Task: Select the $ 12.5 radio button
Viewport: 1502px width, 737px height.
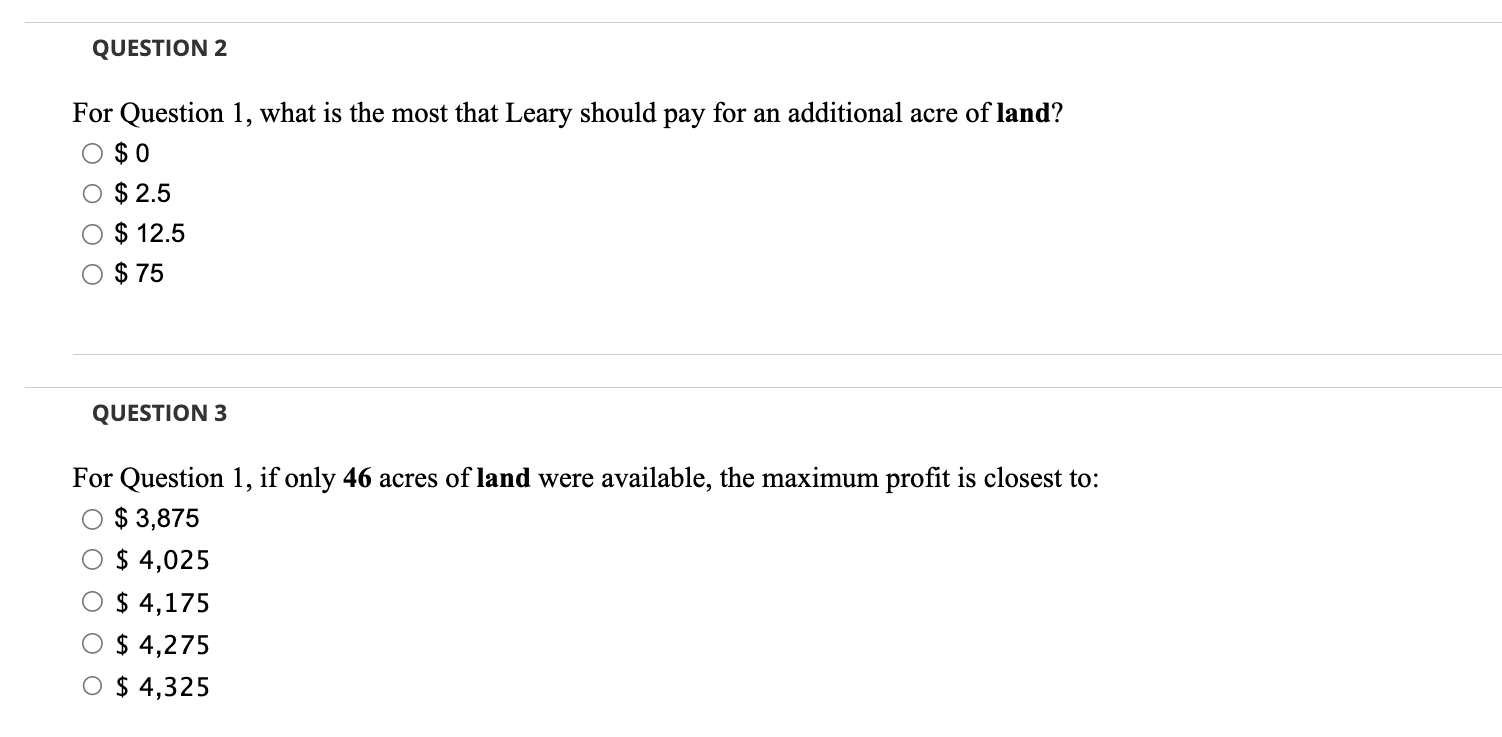Action: coord(93,233)
